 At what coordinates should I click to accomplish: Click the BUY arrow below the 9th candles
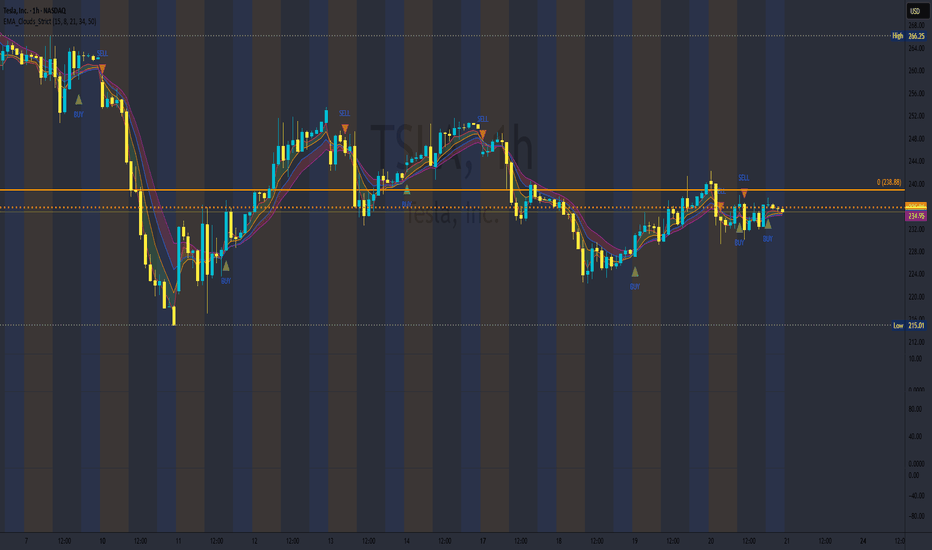[78, 100]
